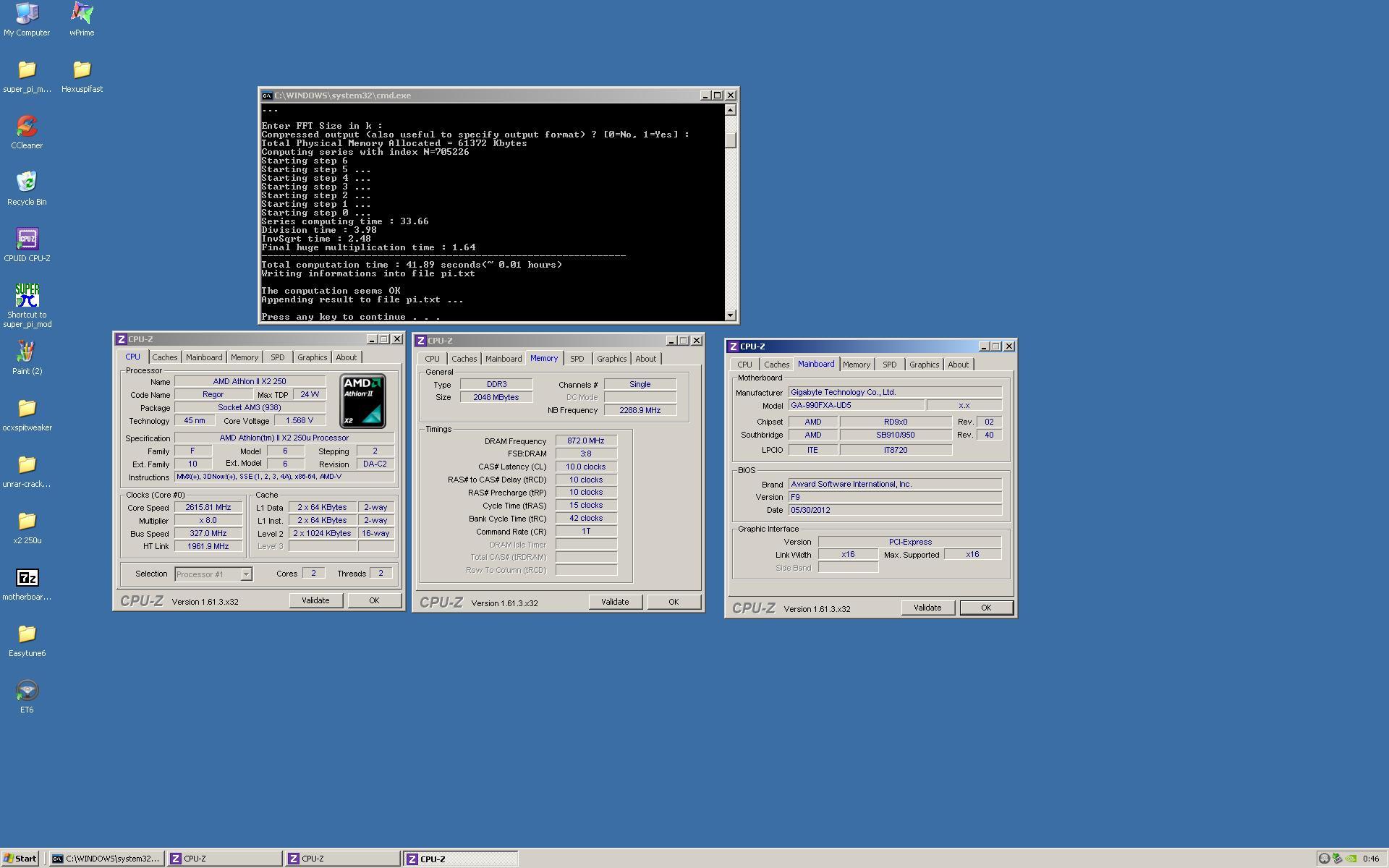Click the AMD Athlon II X2 250 name field
The height and width of the screenshot is (868, 1389).
[250, 381]
